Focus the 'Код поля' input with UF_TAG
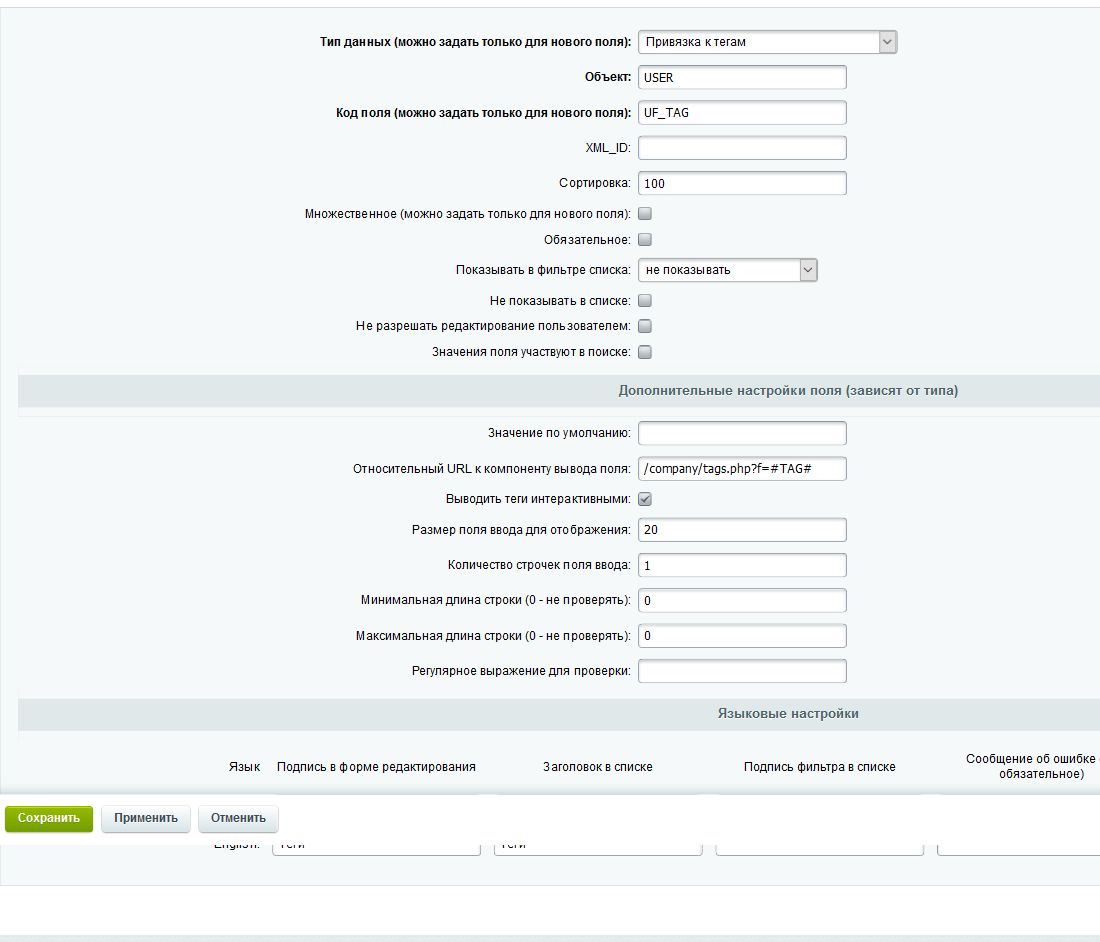This screenshot has width=1100, height=942. tap(742, 113)
